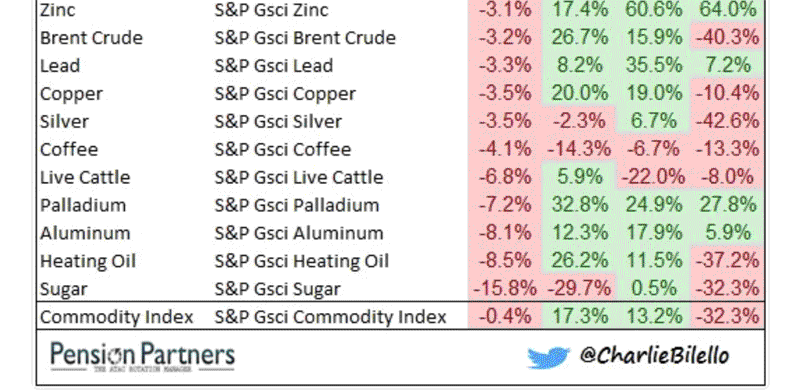This screenshot has height=391, width=800.
Task: Click Palladium's 32.8% value cell
Action: [579, 205]
